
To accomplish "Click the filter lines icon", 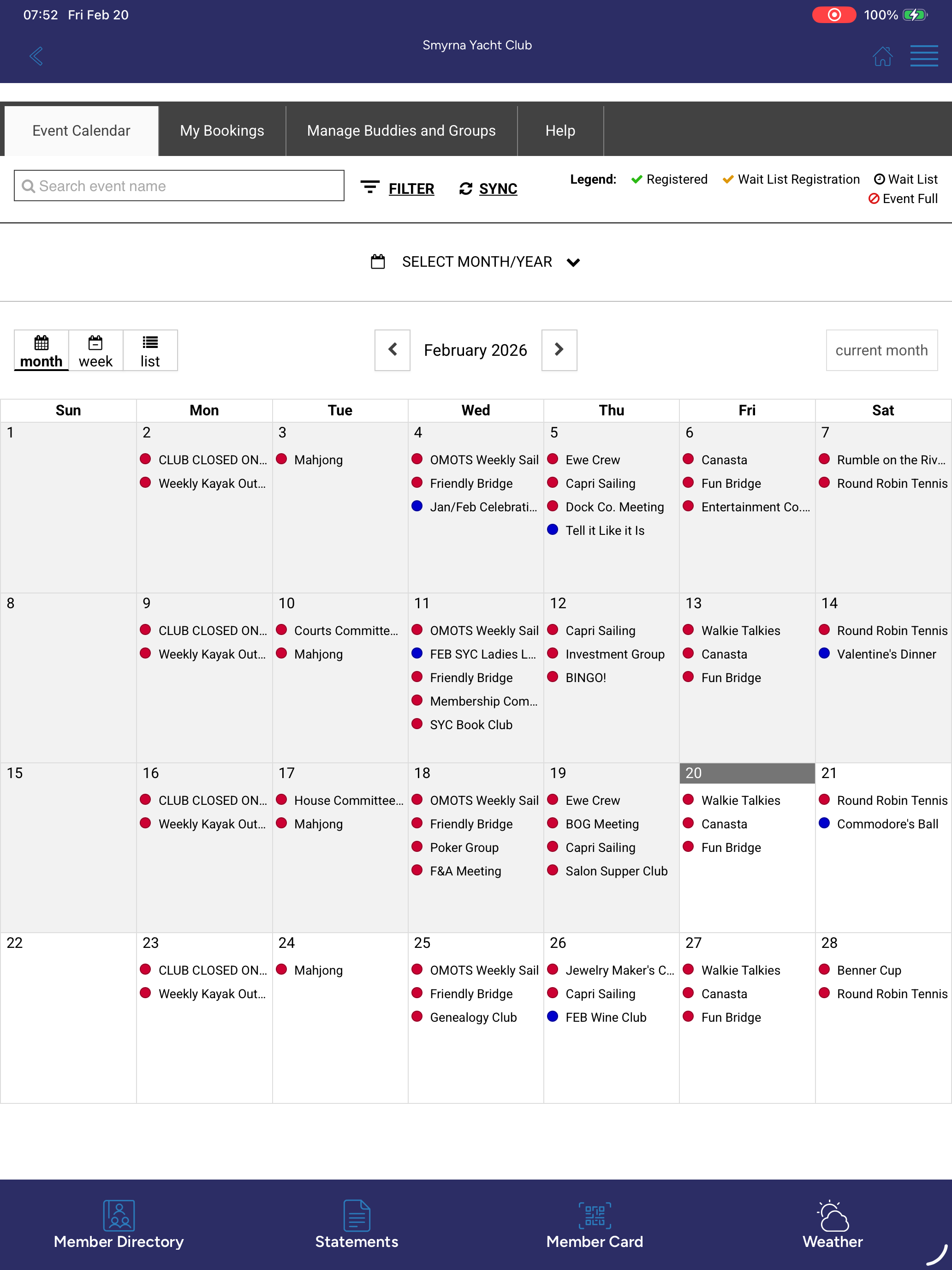I will click(x=369, y=187).
